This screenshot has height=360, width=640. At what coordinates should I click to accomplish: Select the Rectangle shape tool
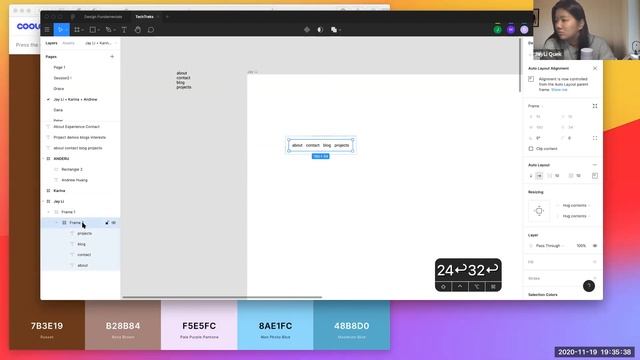click(x=93, y=29)
